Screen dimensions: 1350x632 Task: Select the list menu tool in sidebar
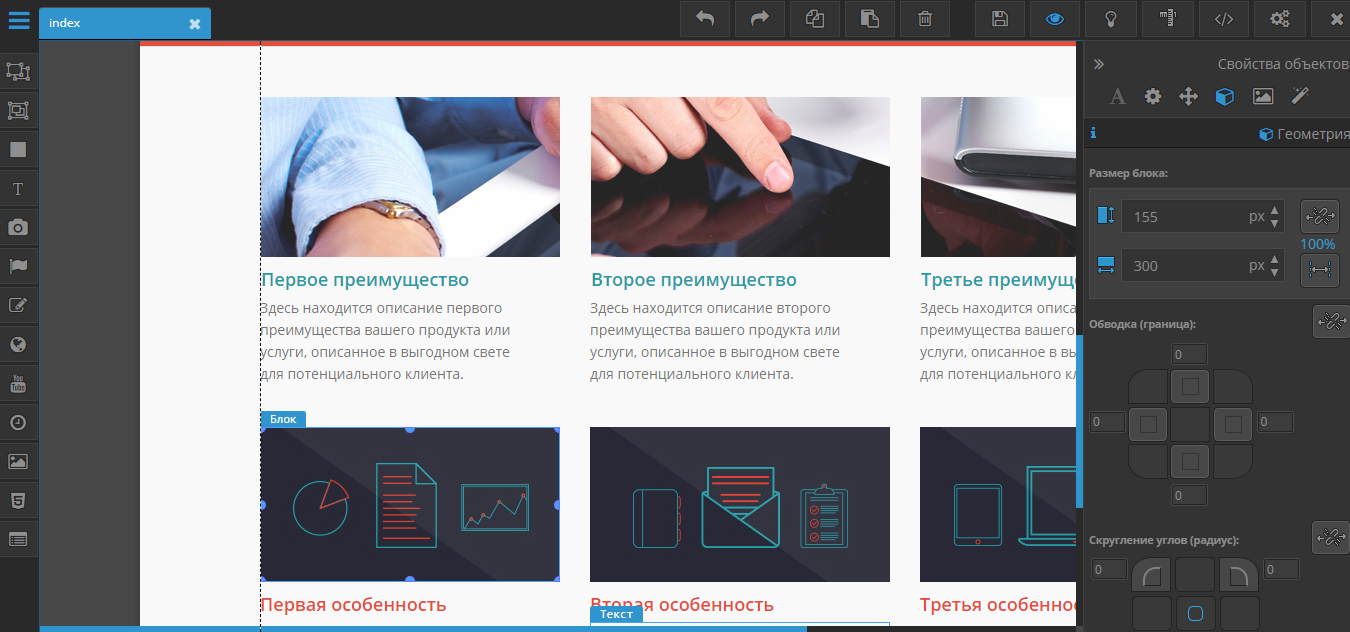(x=18, y=539)
